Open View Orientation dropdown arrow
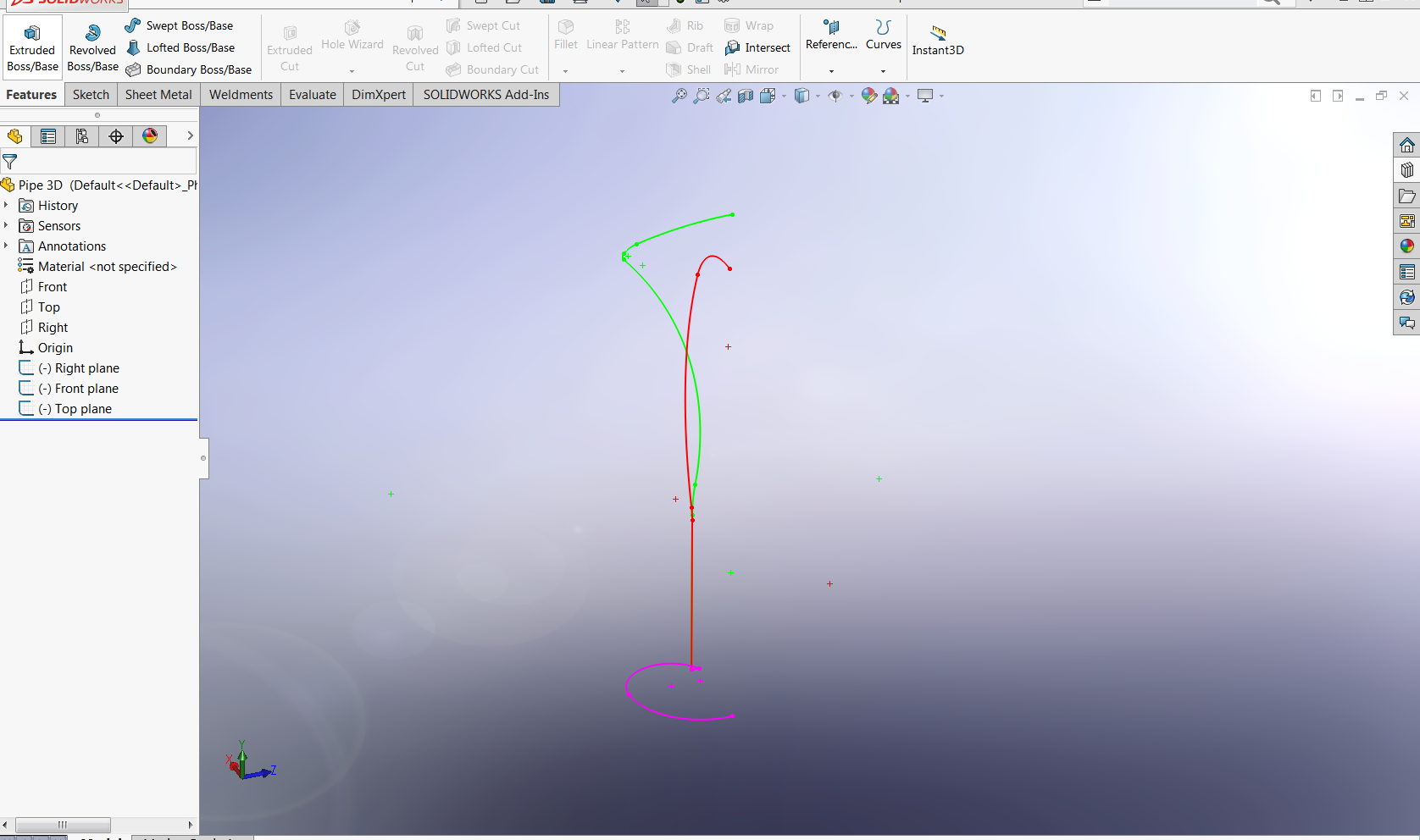 784,97
